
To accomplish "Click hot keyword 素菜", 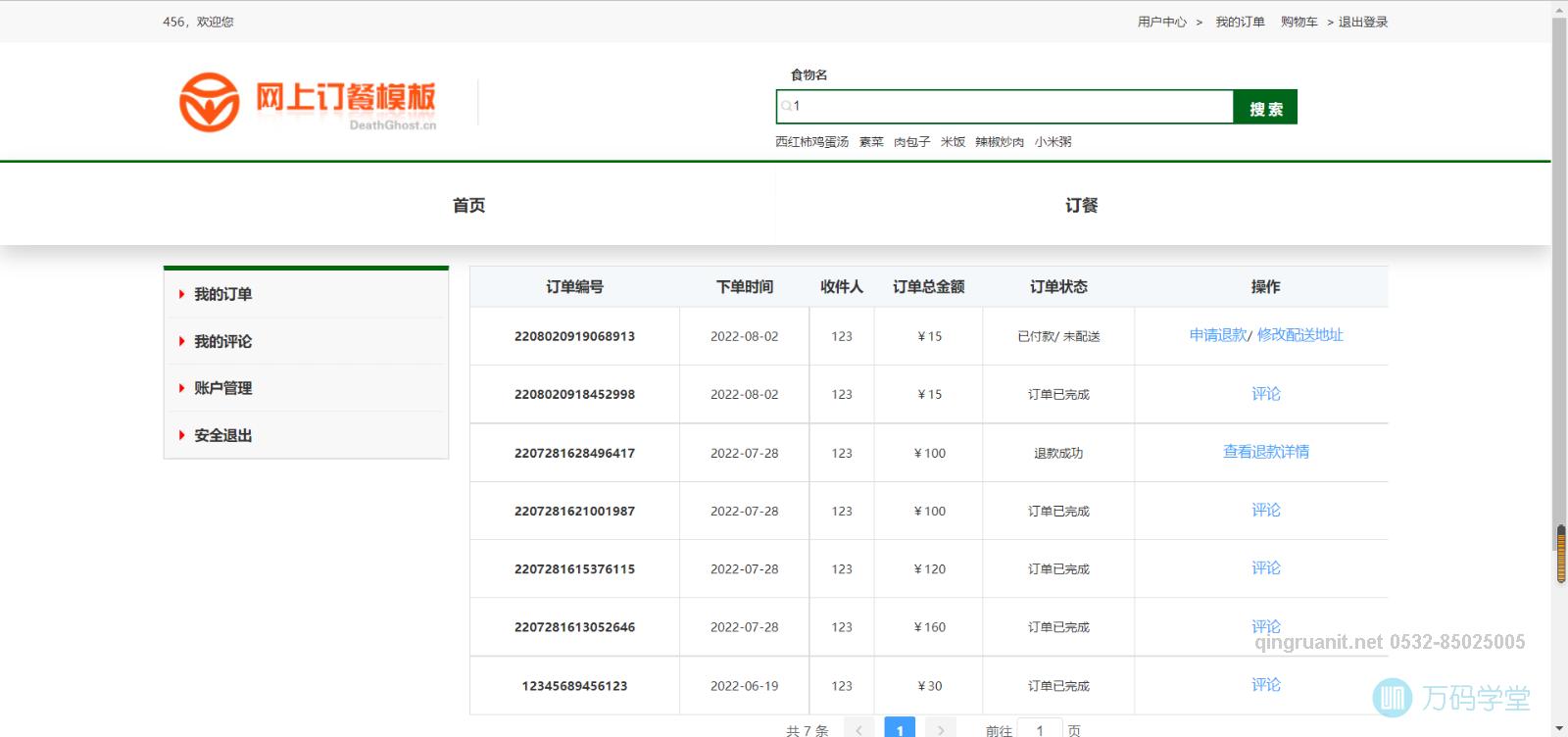I will (871, 142).
